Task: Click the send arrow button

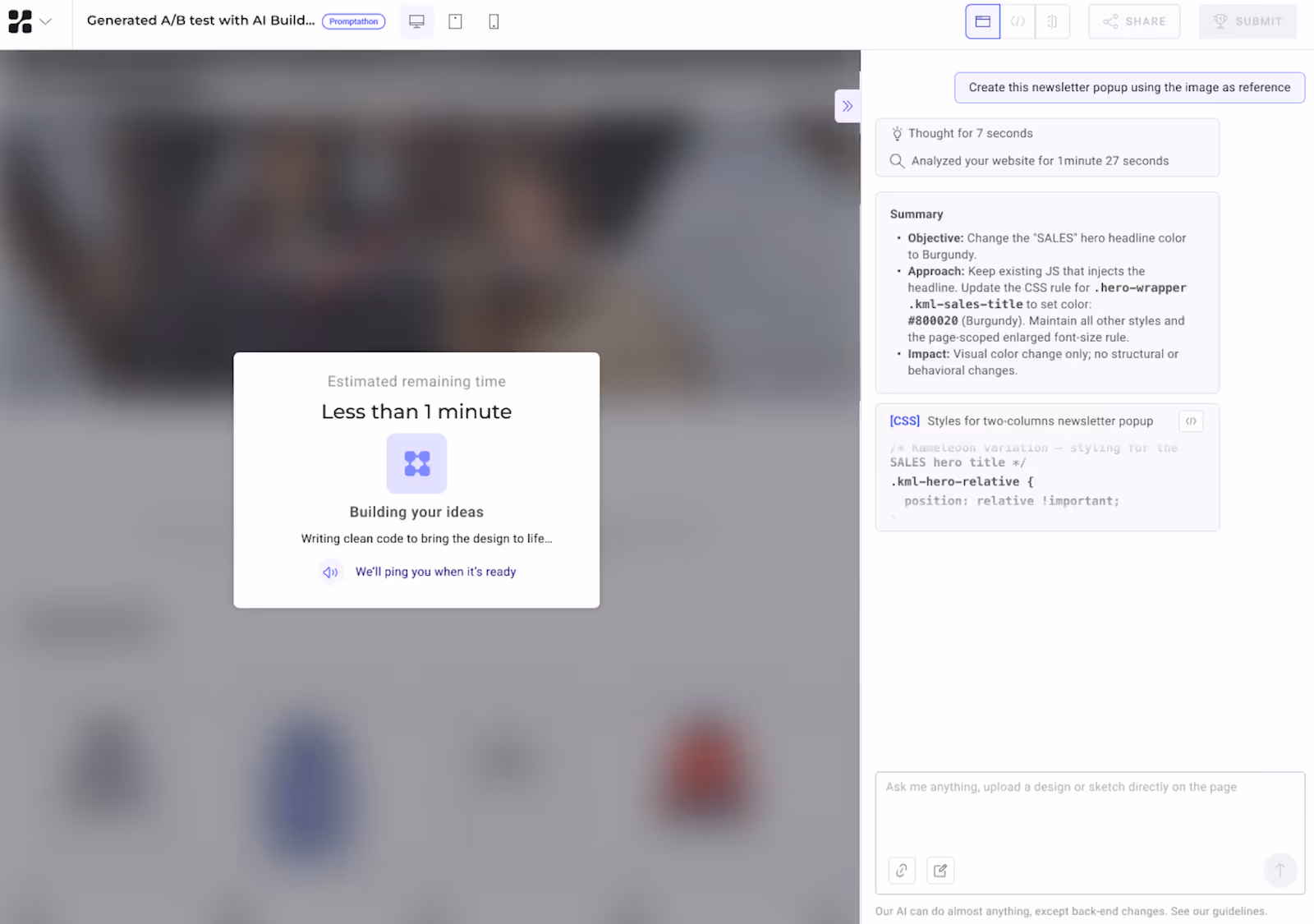Action: tap(1280, 871)
